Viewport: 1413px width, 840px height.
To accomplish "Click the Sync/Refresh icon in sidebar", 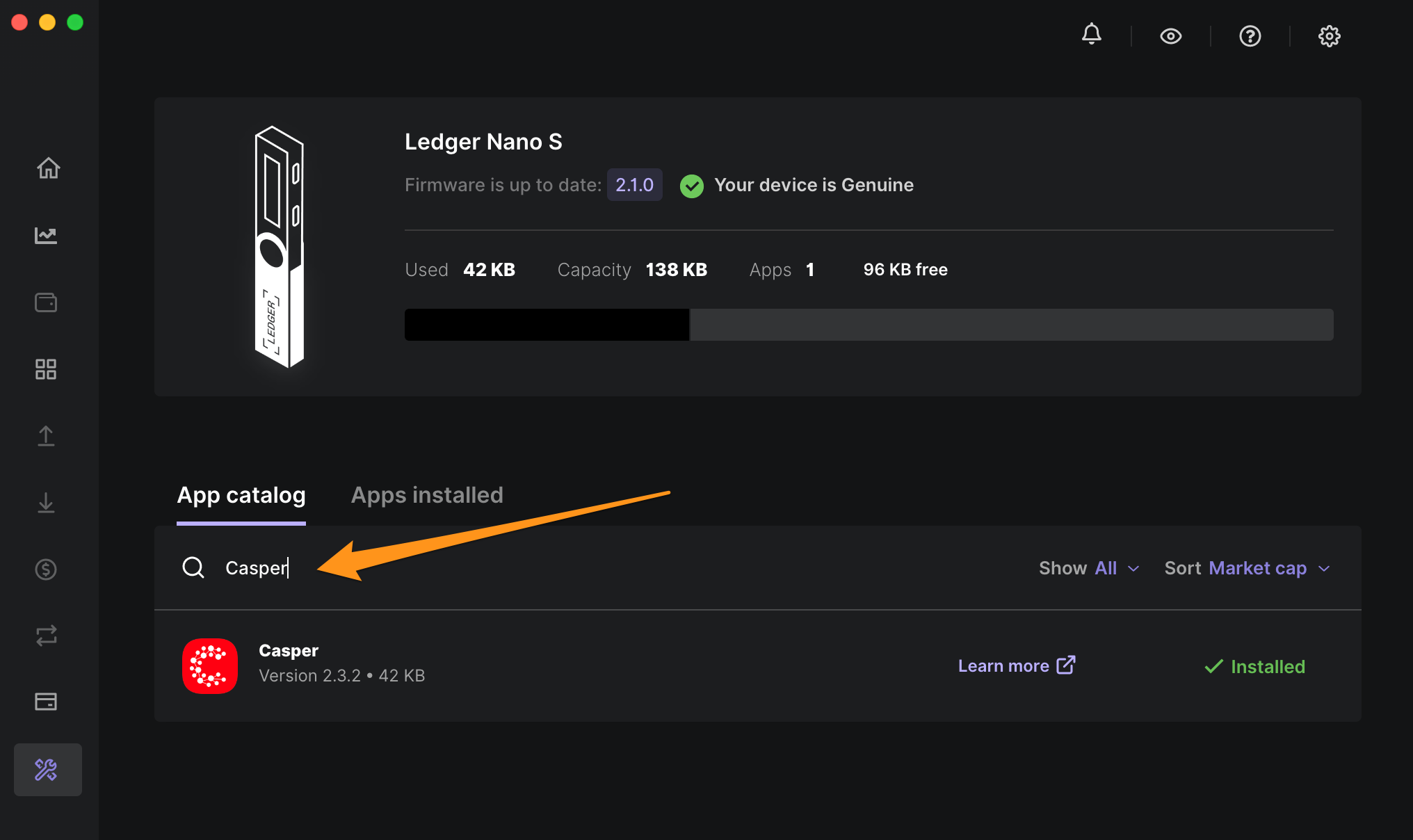I will 47,635.
